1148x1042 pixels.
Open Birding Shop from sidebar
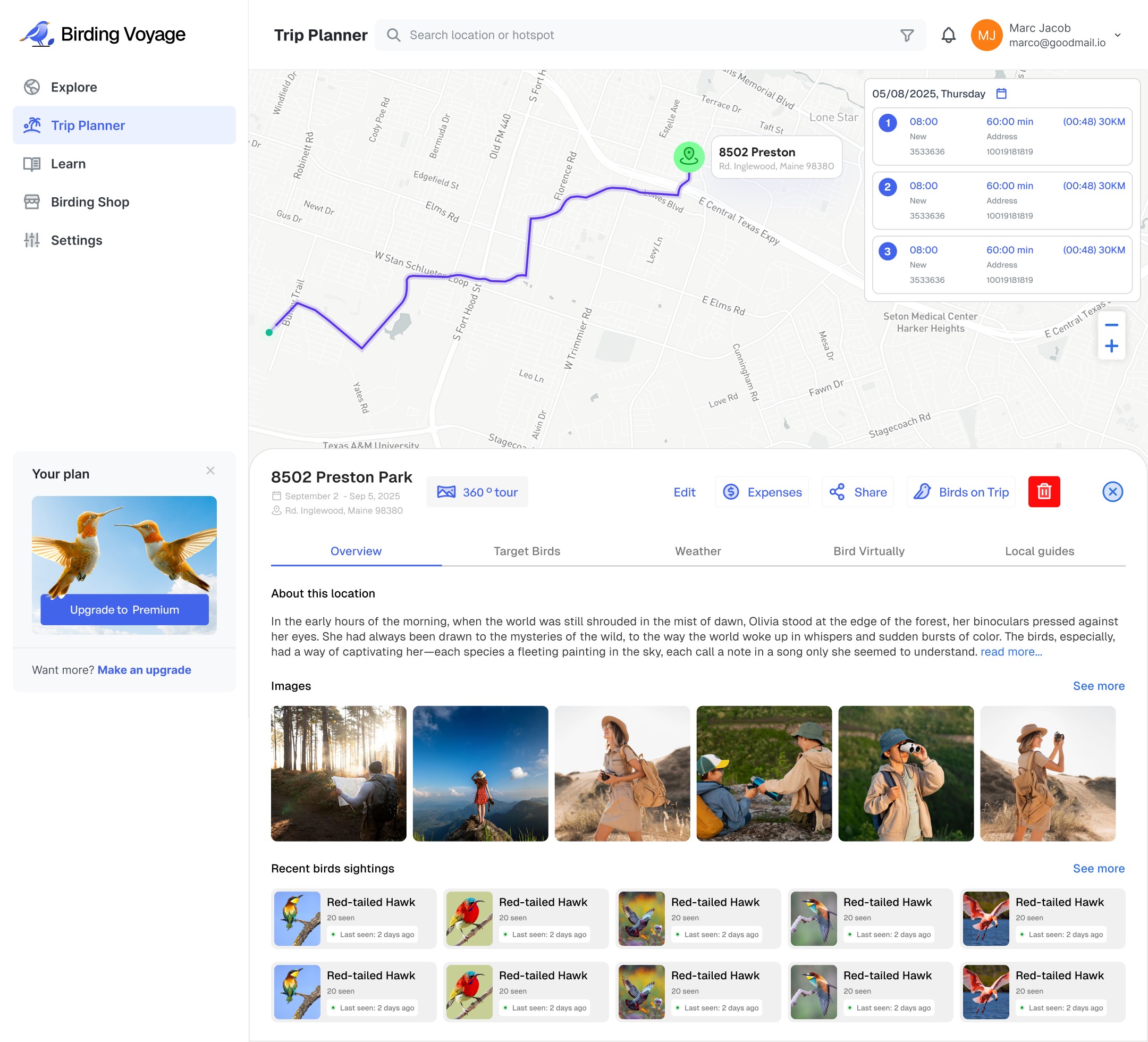pos(89,202)
